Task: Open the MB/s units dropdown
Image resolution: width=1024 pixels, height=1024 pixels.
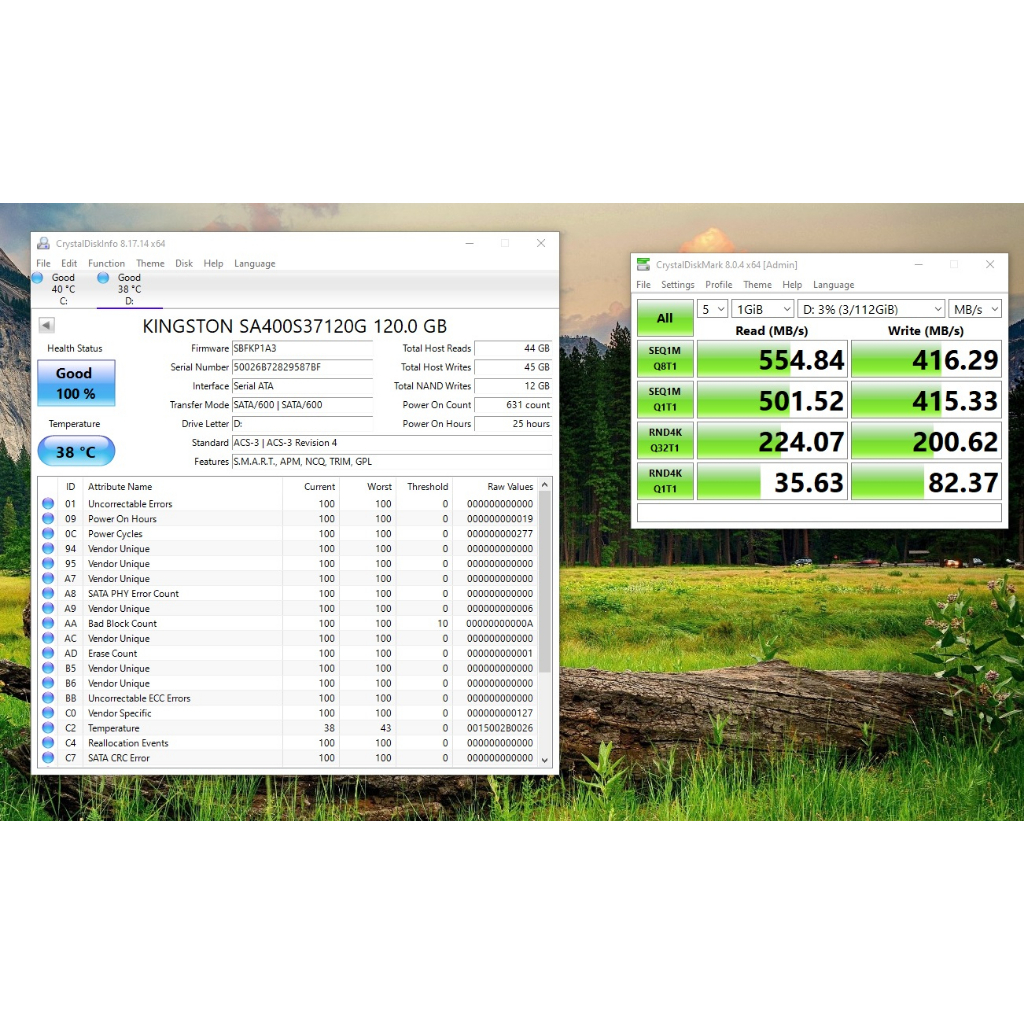Action: coord(975,308)
